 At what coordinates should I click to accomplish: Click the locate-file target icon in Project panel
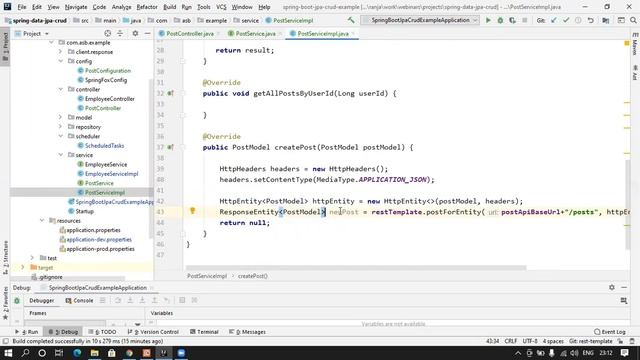(x=107, y=33)
